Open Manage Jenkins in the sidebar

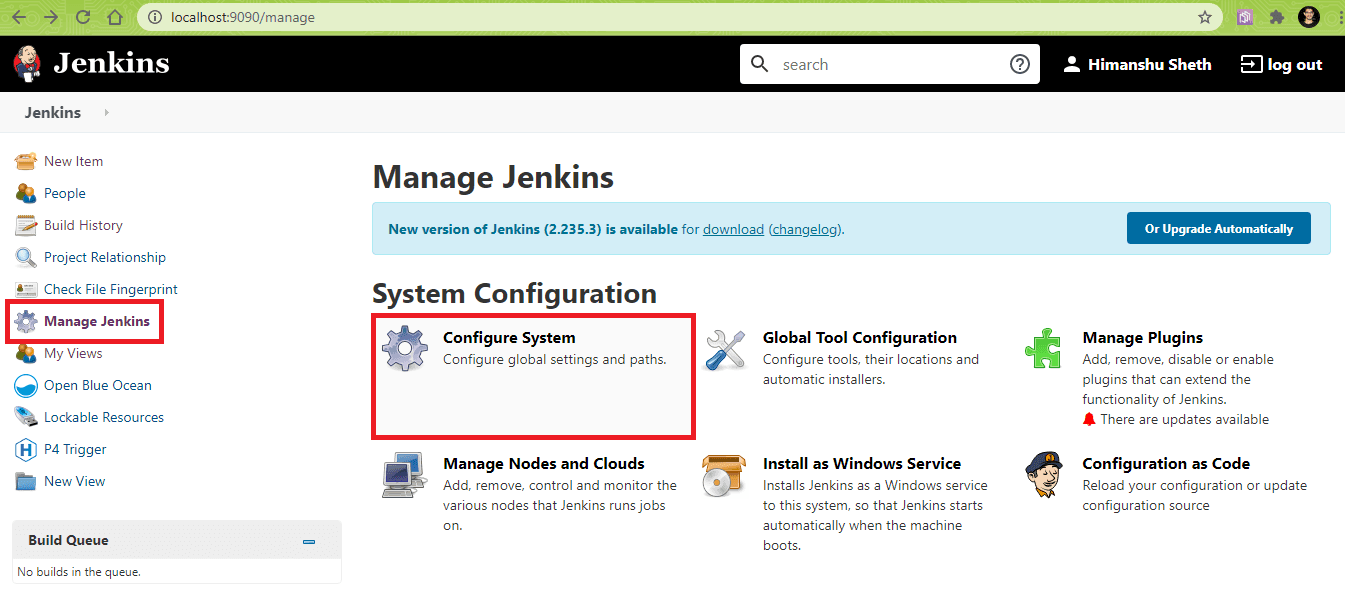coord(96,321)
